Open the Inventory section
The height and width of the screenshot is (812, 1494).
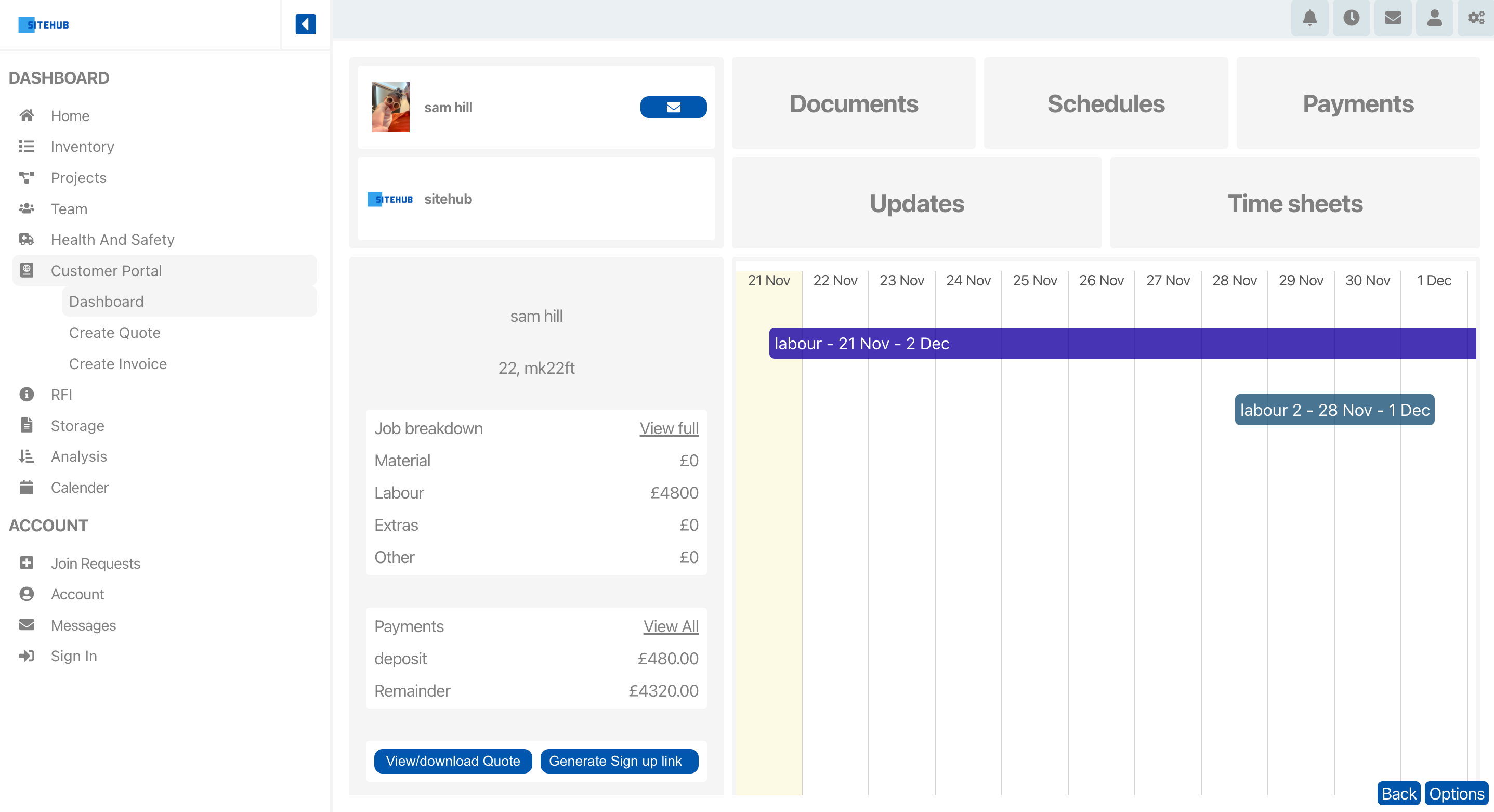82,146
